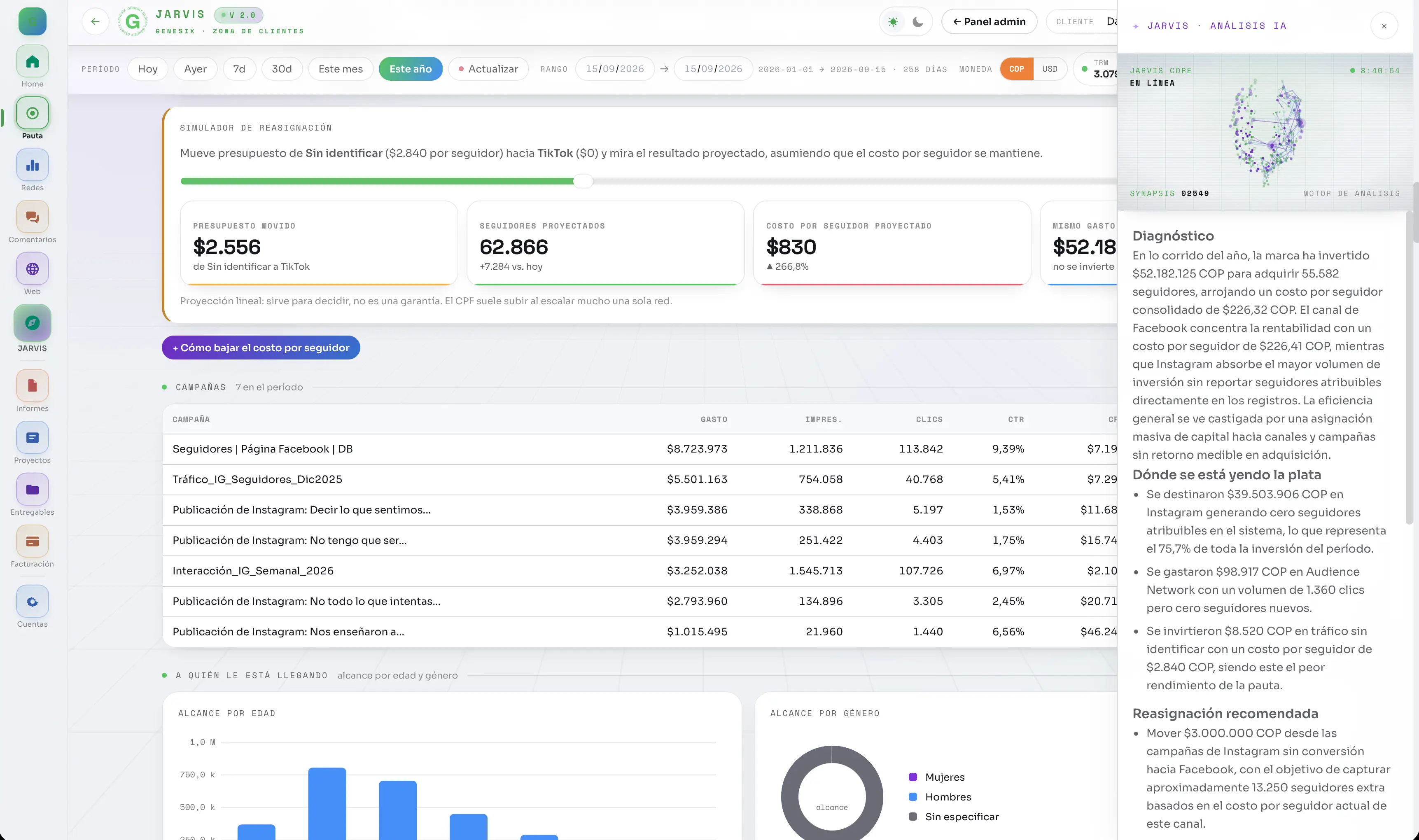The height and width of the screenshot is (840, 1419).
Task: Select USD currency option
Action: click(x=1050, y=69)
